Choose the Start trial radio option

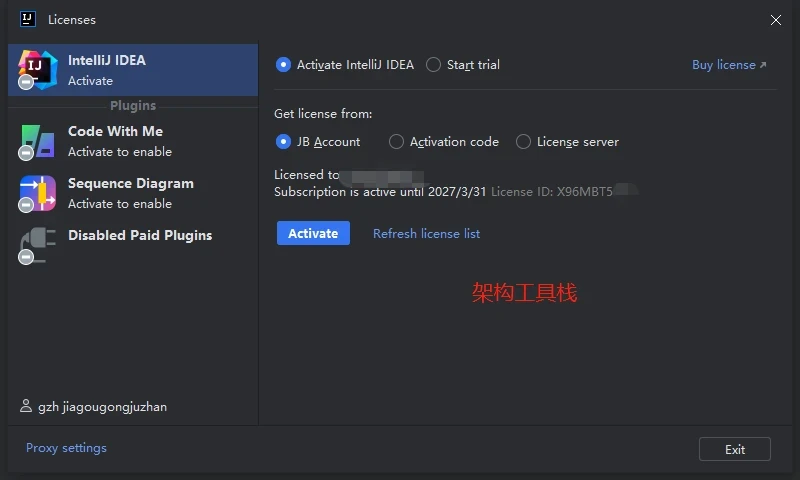click(433, 65)
